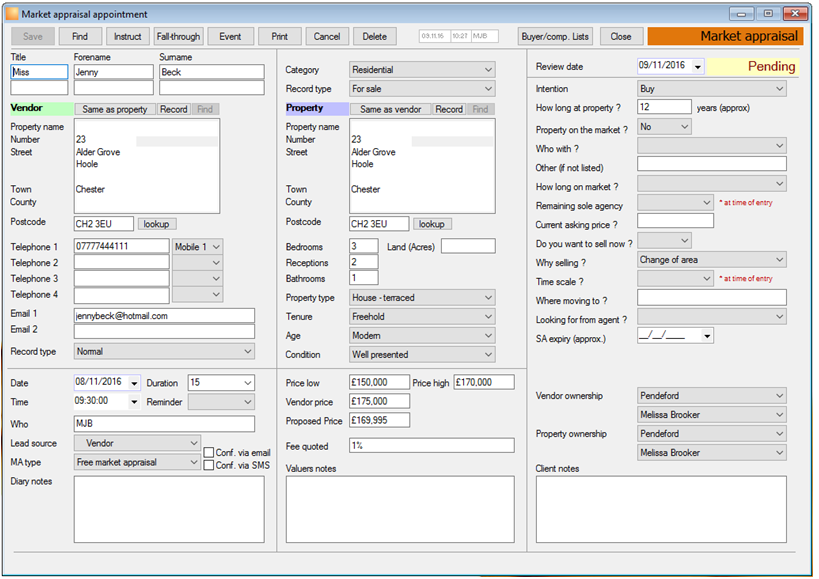Click the Price high field
The width and height of the screenshot is (819, 579).
coord(484,382)
